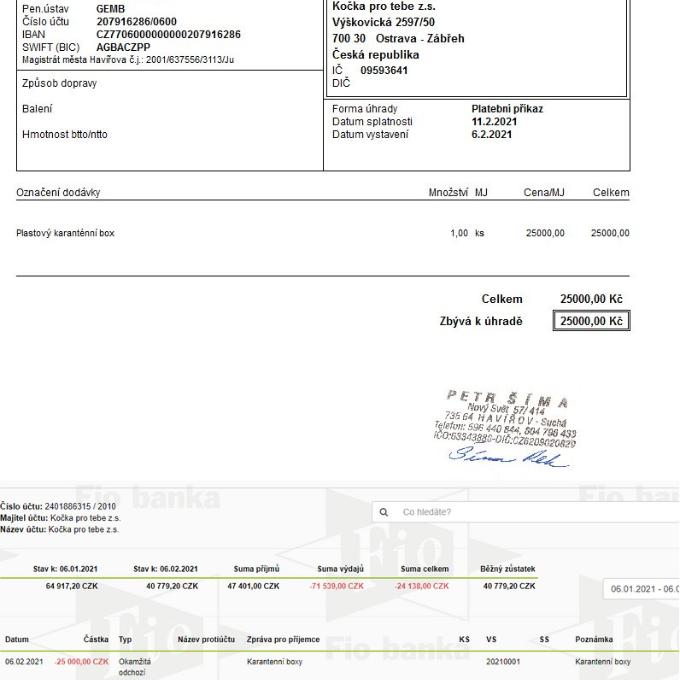Click 'Platební příkaz' payment method
The width and height of the screenshot is (680, 680).
click(x=507, y=108)
